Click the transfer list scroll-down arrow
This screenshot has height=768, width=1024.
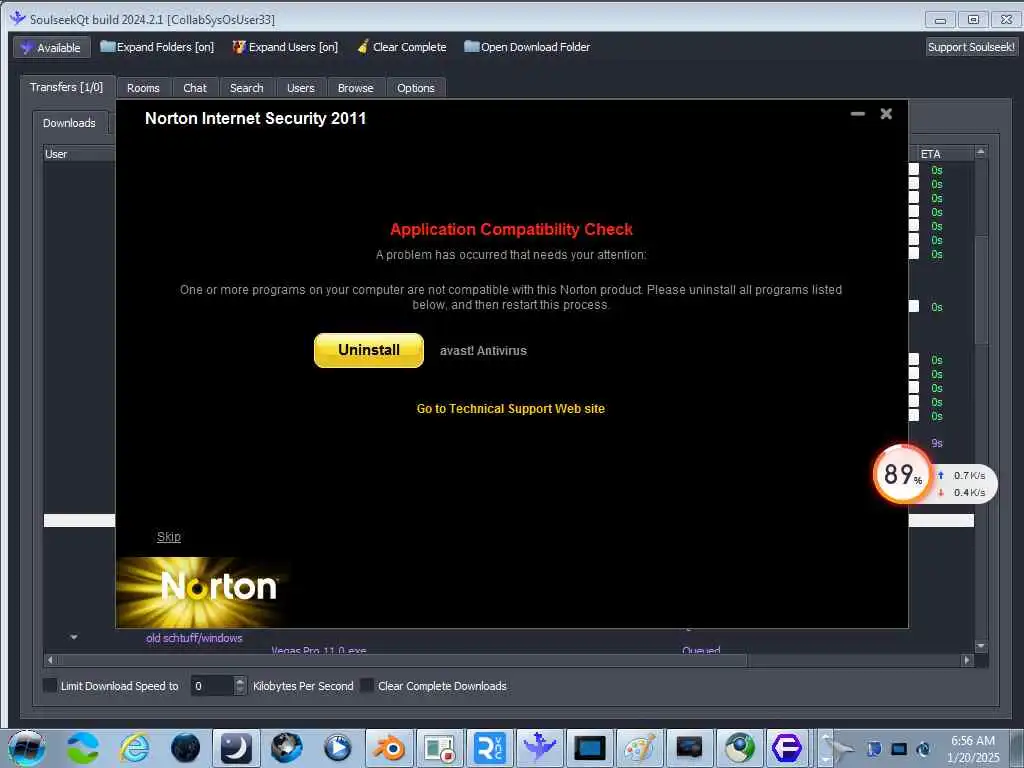981,646
